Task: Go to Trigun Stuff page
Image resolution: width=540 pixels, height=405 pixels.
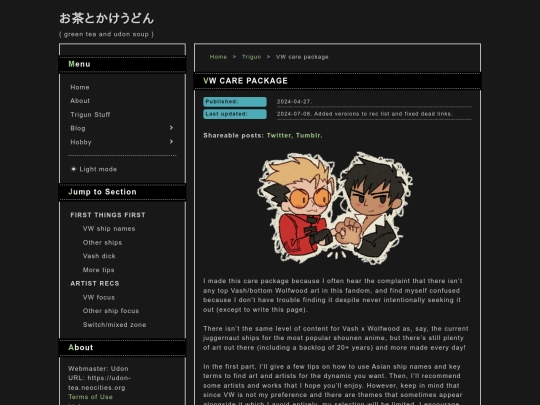Action: (90, 115)
